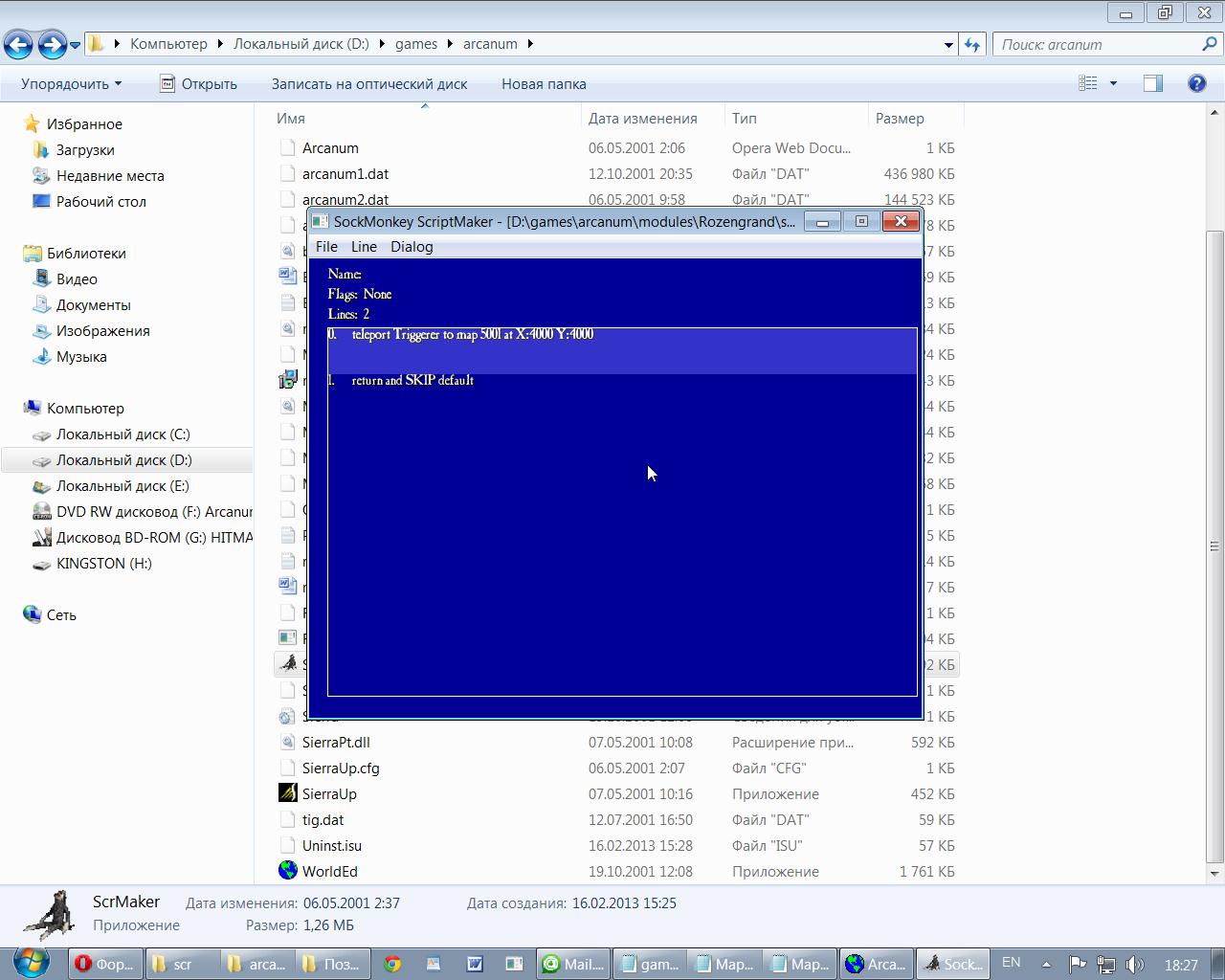Image resolution: width=1225 pixels, height=980 pixels.
Task: Select Локальный диск (C:) in sidebar
Action: (x=122, y=434)
